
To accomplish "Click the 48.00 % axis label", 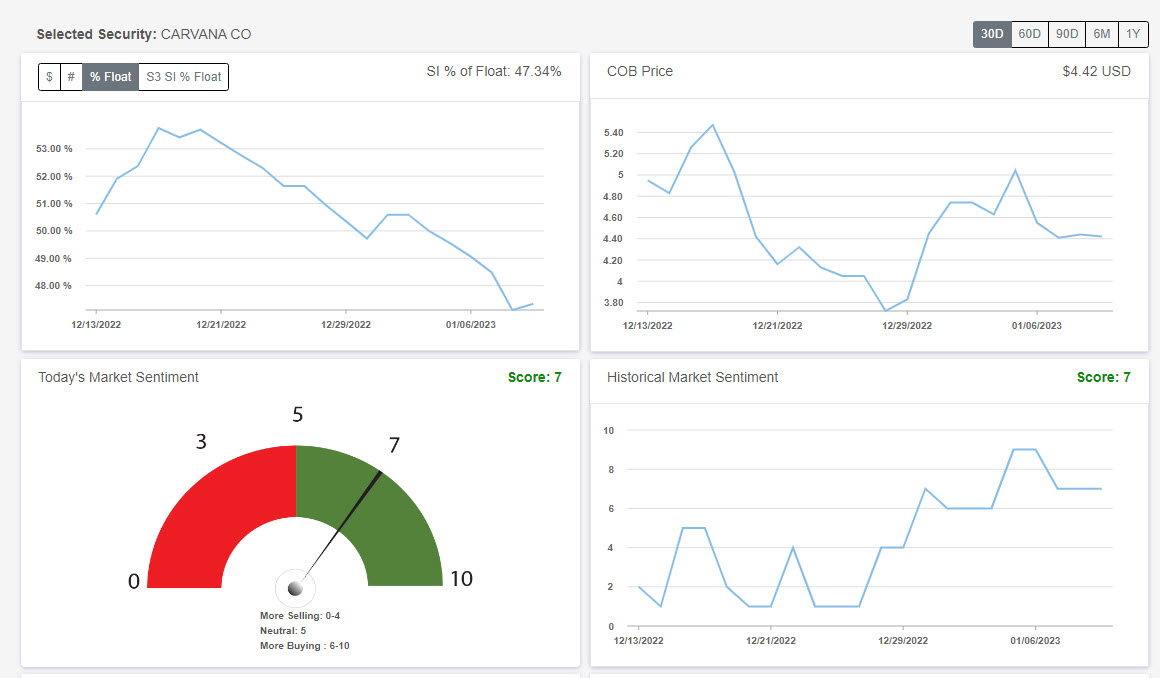I will pos(54,286).
